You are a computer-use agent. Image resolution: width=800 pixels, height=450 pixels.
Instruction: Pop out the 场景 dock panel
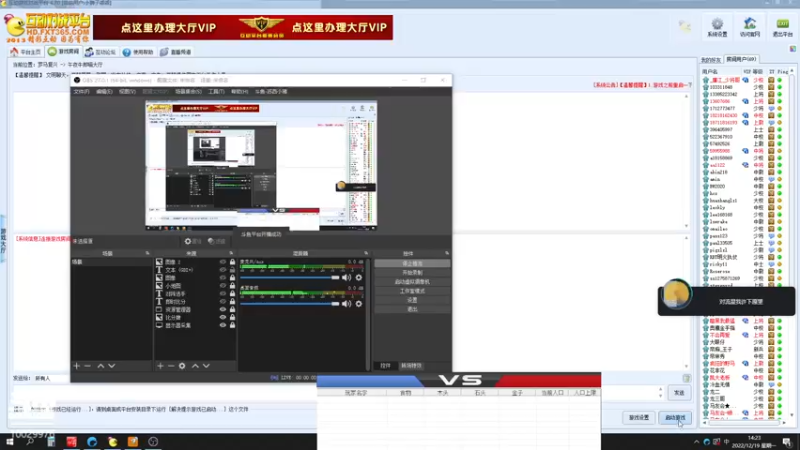(x=147, y=253)
